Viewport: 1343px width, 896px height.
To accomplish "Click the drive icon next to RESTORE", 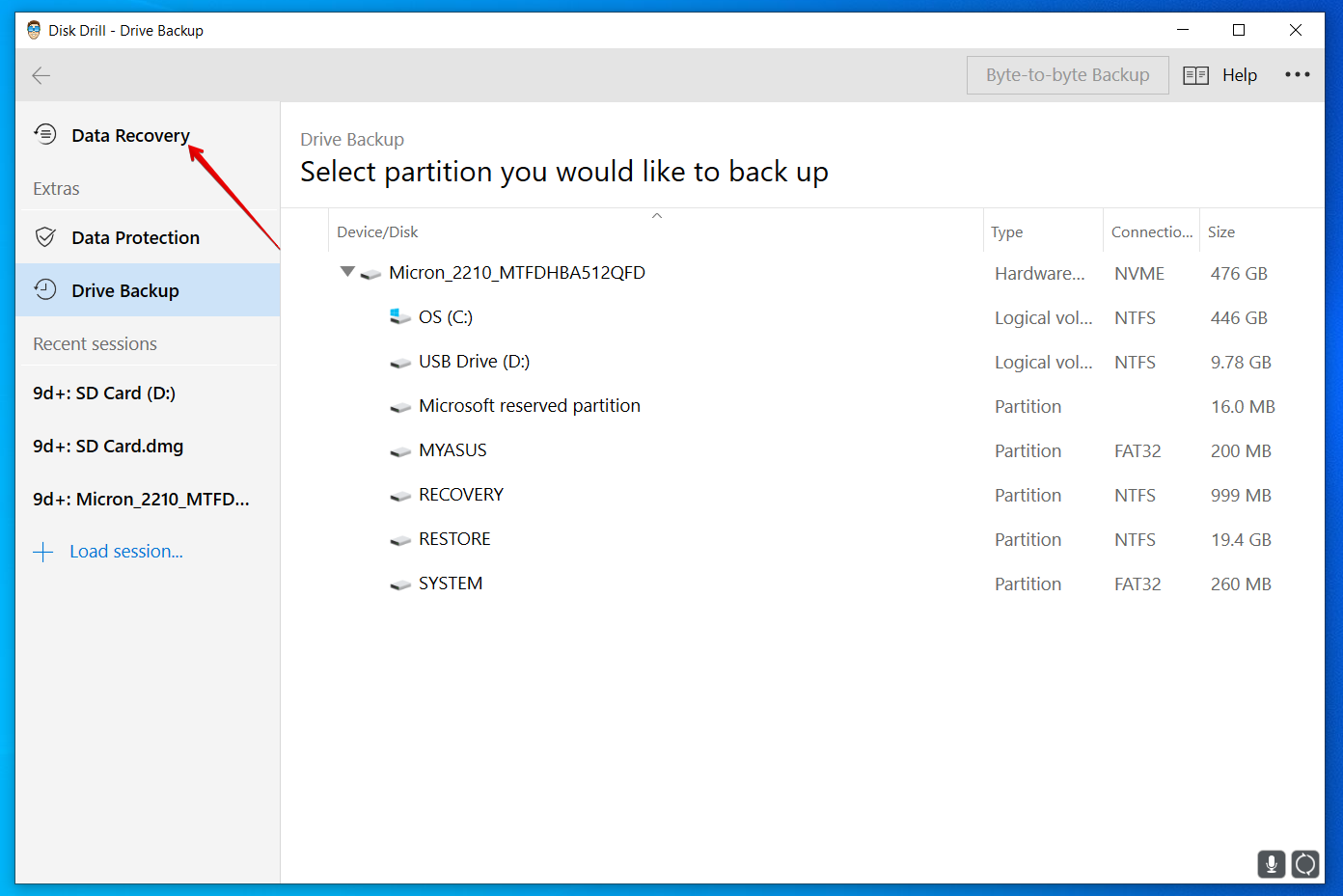I will point(400,540).
